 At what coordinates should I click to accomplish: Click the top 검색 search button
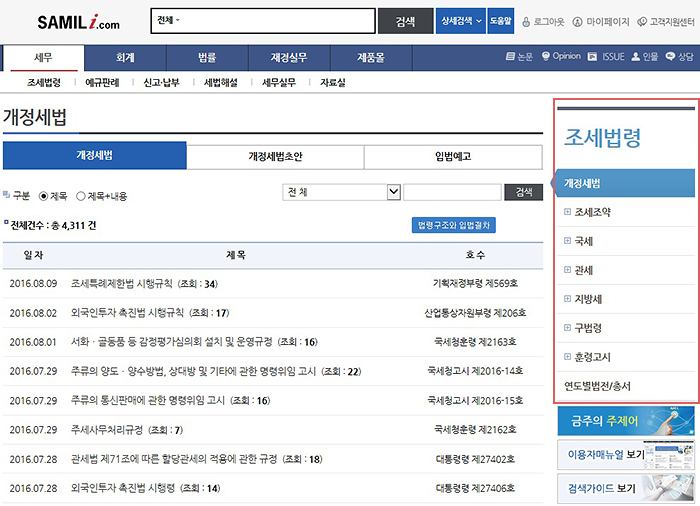click(405, 21)
